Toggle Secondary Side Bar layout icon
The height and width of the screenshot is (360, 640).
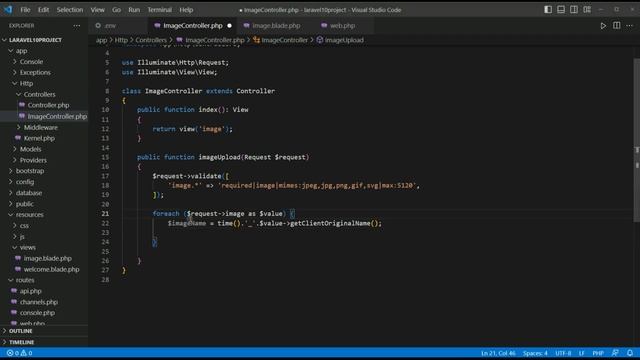(x=574, y=9)
